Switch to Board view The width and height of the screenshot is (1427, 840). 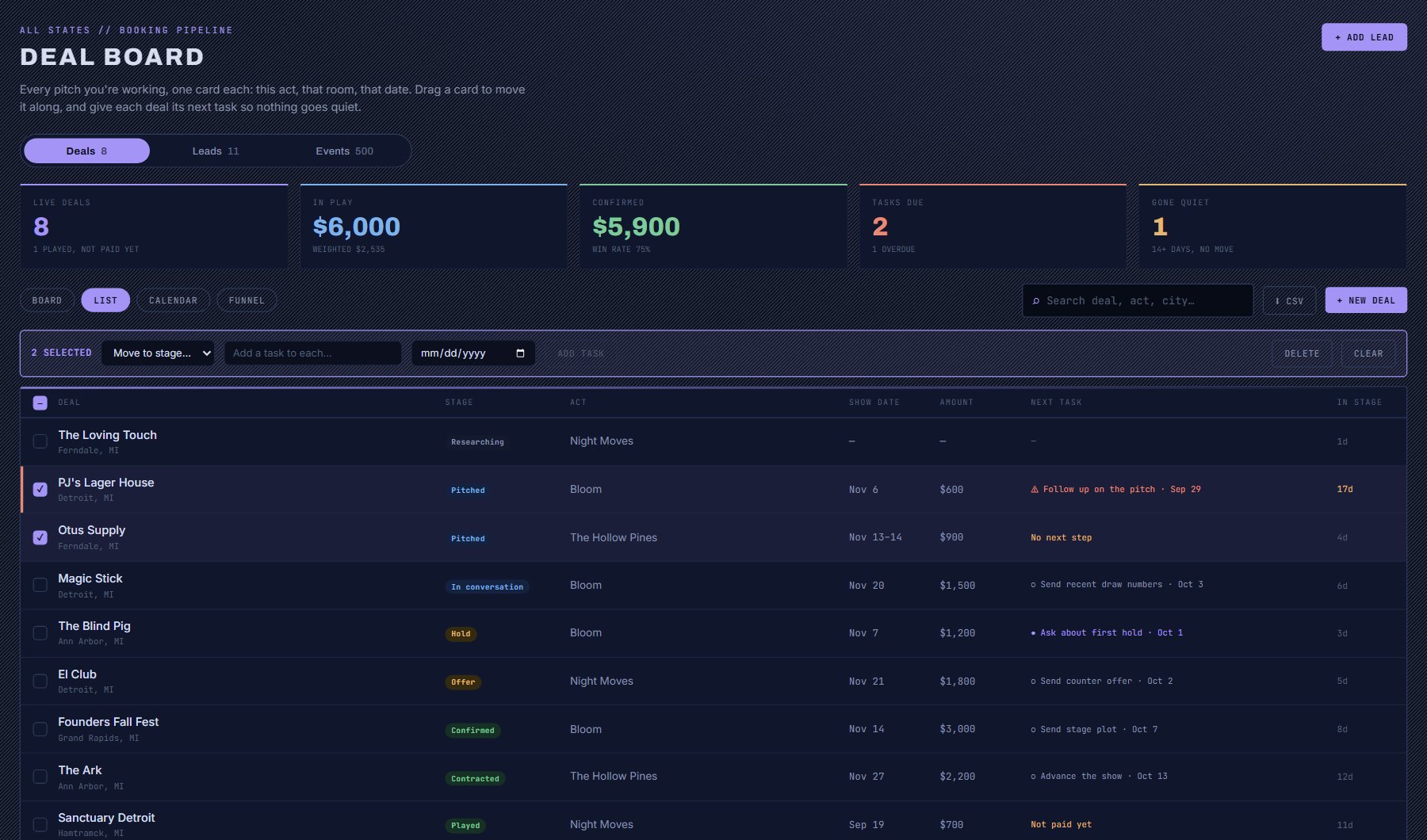click(47, 300)
